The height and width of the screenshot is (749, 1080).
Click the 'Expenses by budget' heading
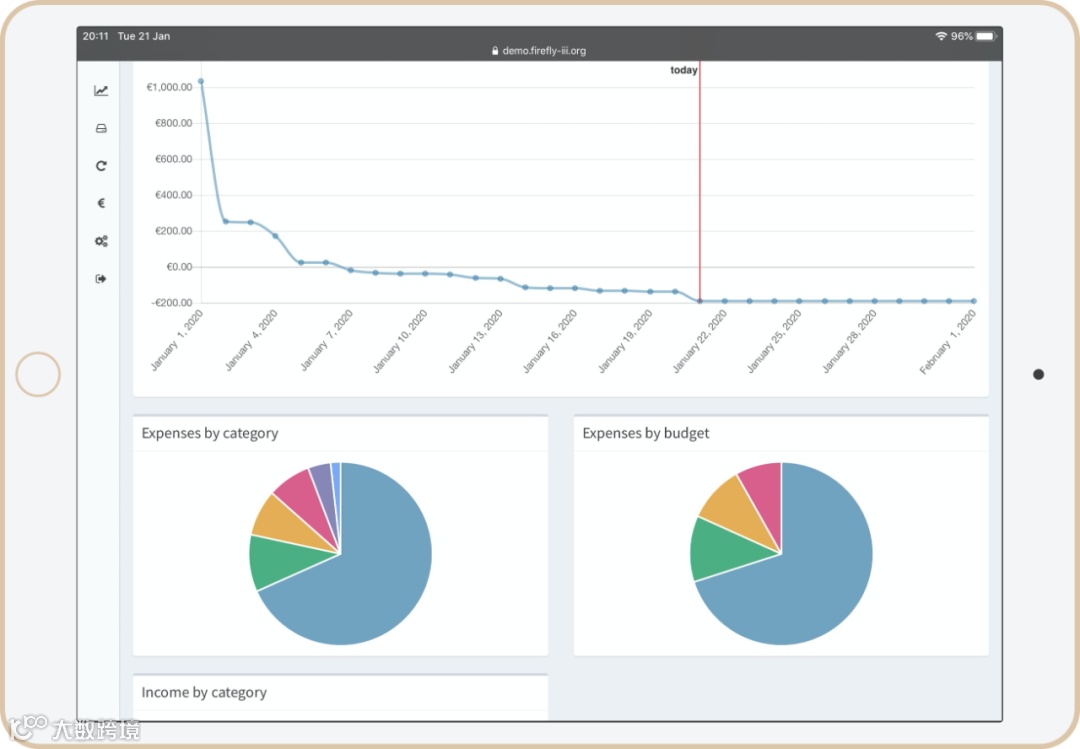(x=646, y=433)
